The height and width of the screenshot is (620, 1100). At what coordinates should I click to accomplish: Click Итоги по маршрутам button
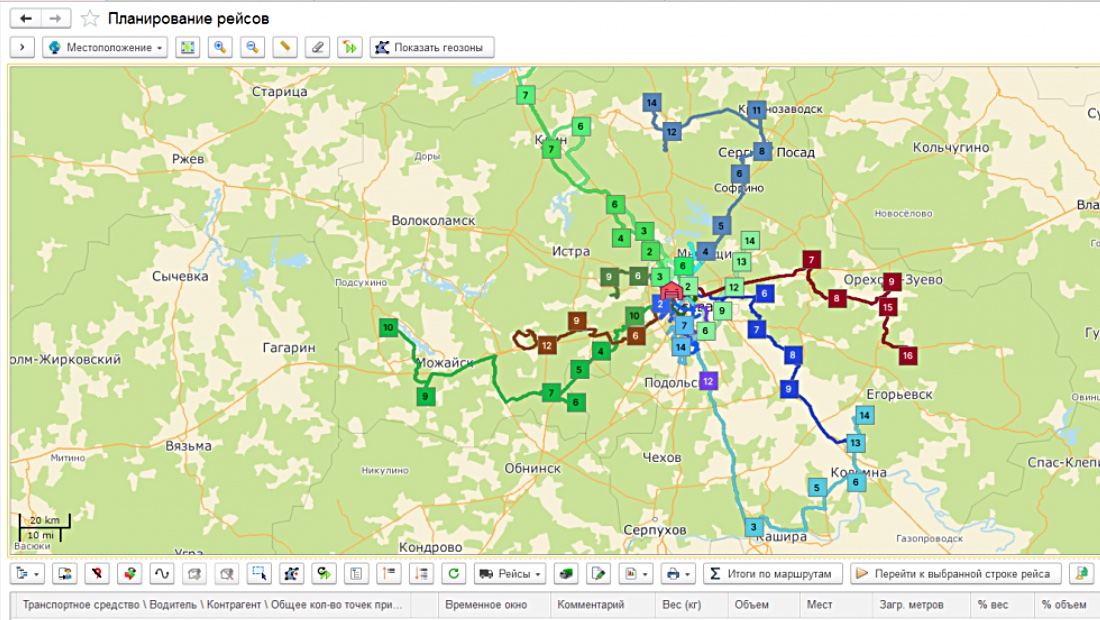(x=772, y=574)
